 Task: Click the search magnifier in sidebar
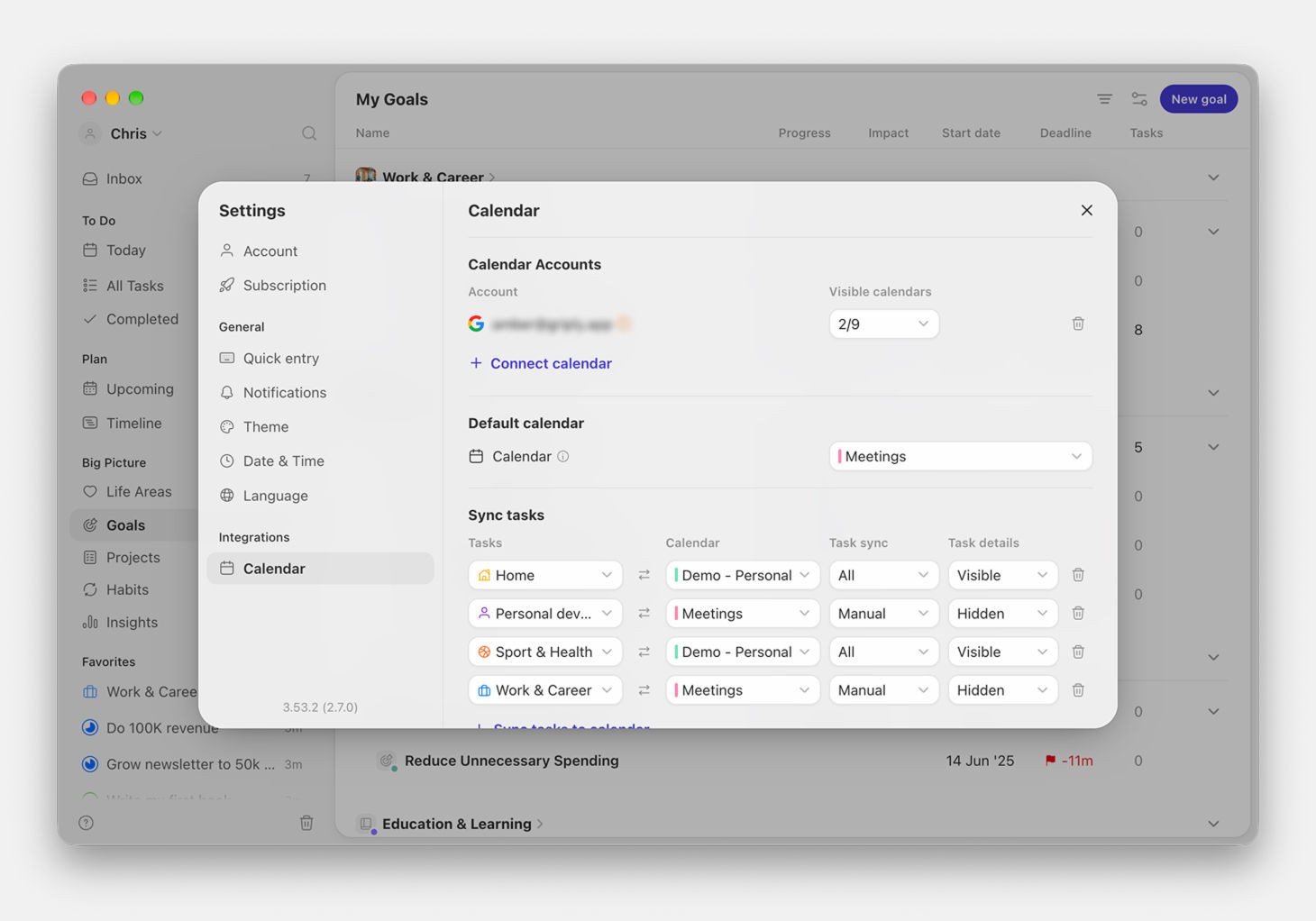309,133
